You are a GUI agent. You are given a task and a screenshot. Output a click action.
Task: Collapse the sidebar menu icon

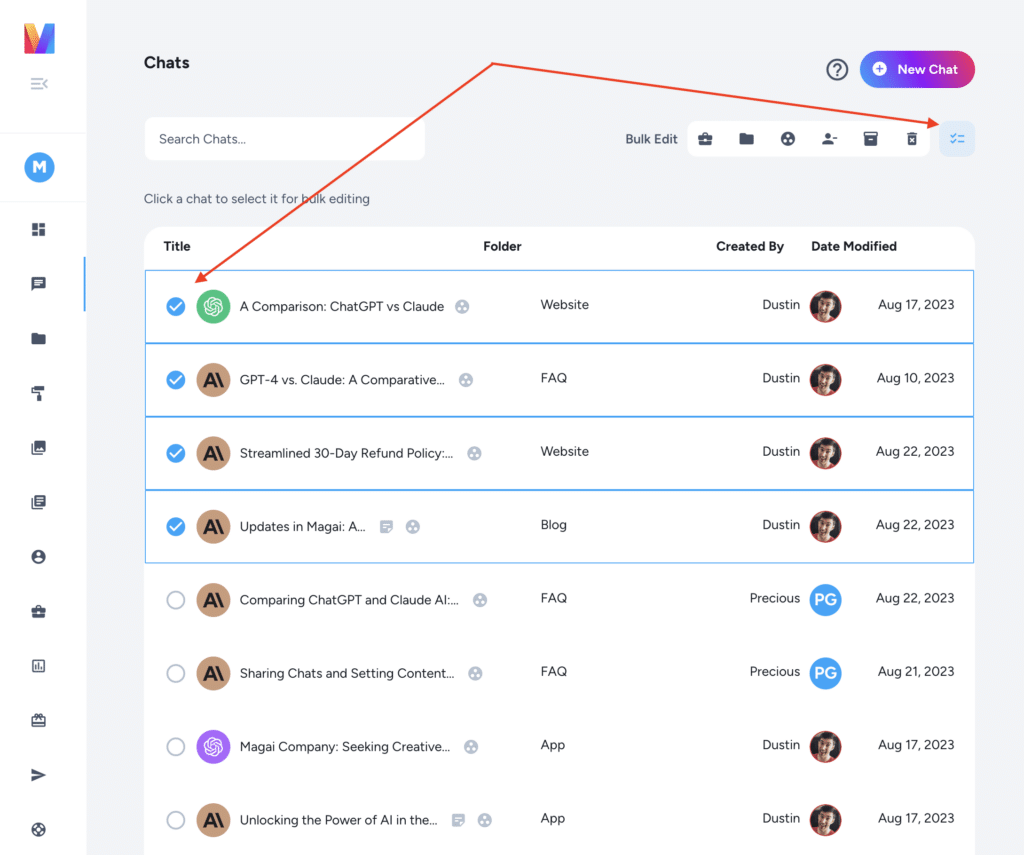pos(39,84)
